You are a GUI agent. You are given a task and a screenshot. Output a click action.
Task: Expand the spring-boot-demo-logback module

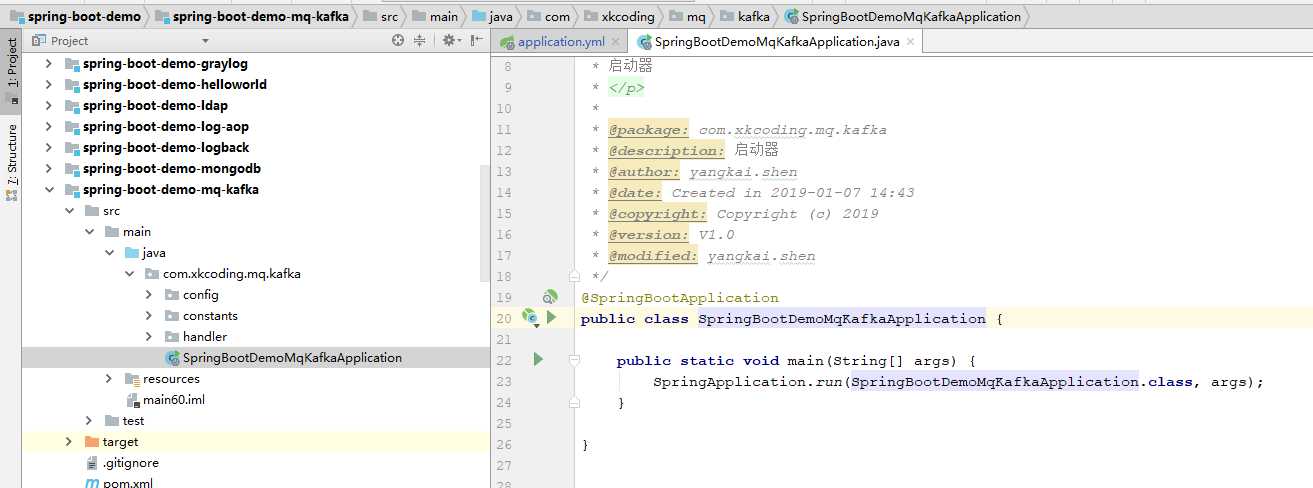coord(48,148)
